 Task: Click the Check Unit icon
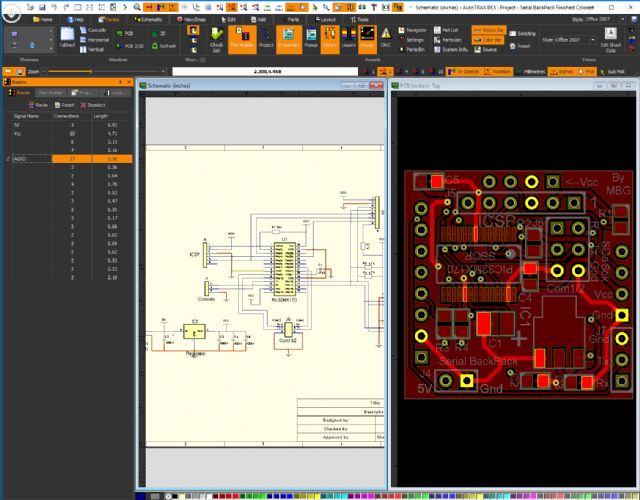tap(217, 38)
